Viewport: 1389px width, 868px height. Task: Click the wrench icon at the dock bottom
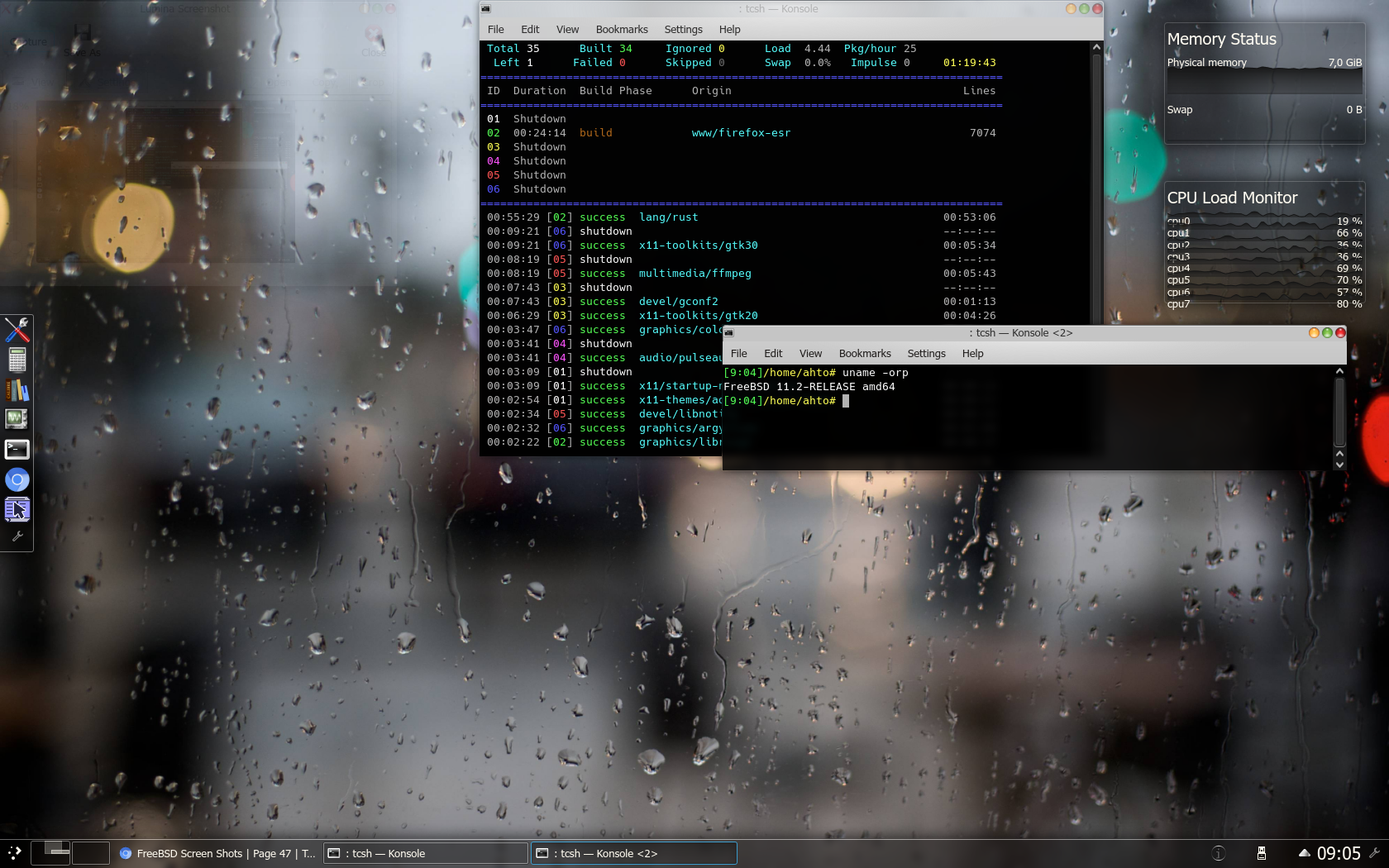17,537
